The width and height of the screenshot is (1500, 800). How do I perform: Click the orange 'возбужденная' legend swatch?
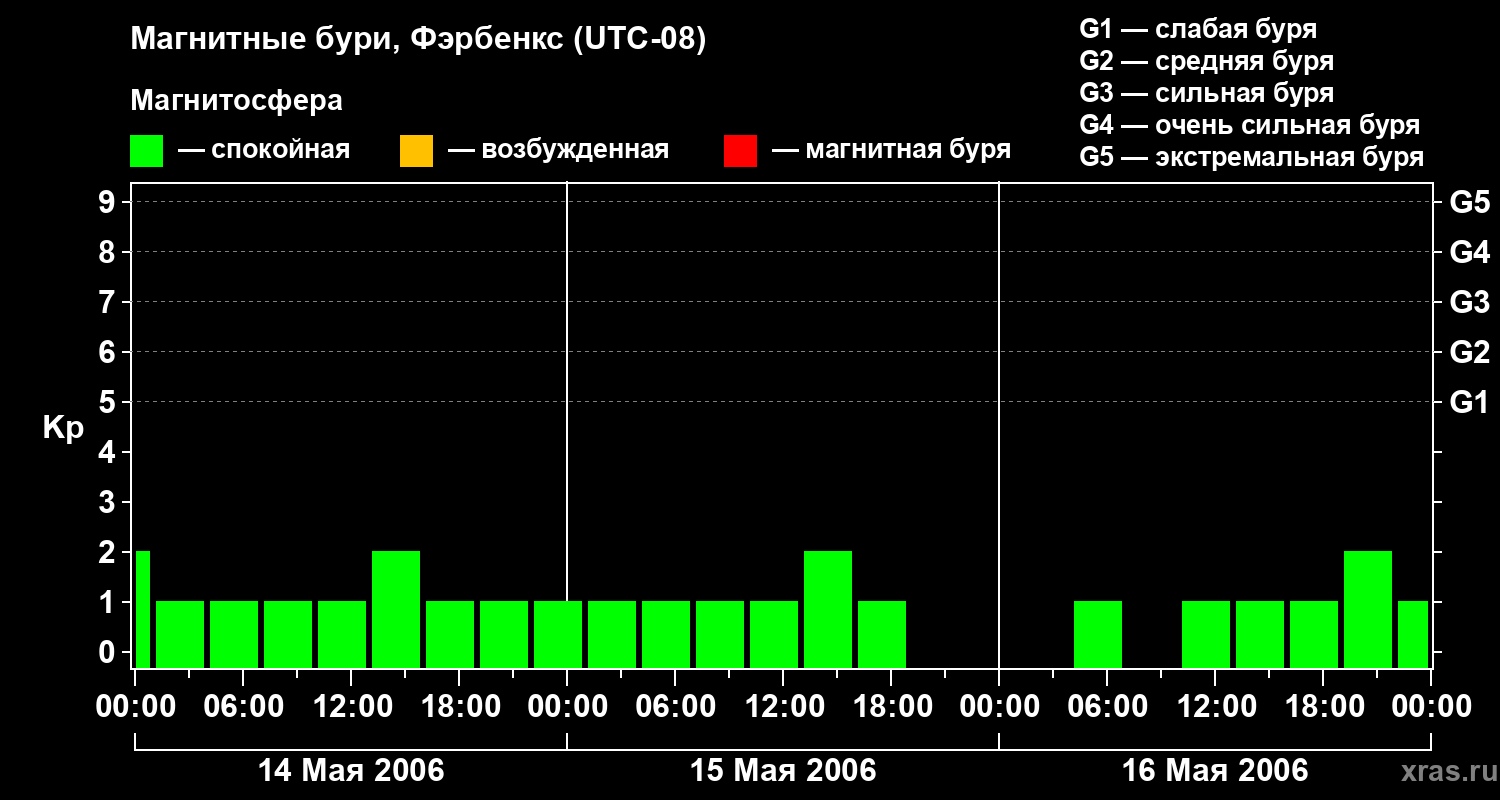coord(416,151)
